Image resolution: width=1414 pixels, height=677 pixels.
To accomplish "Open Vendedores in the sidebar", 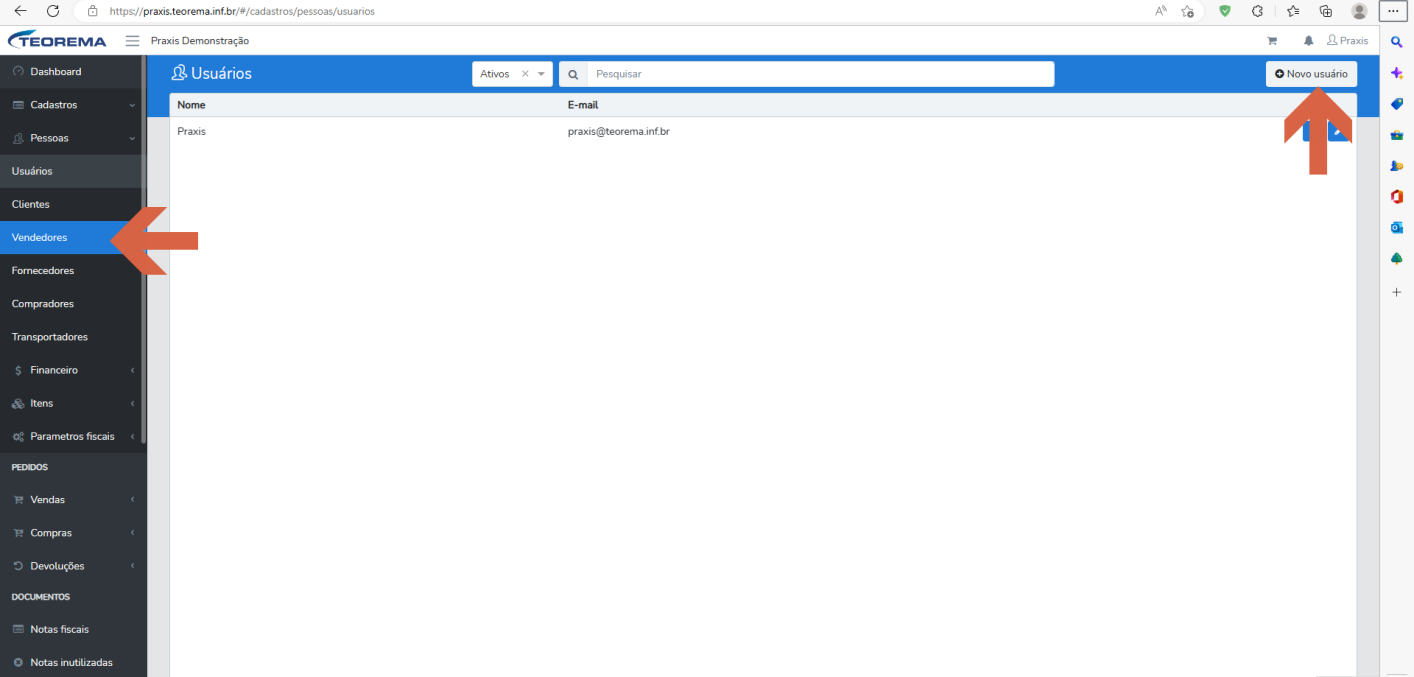I will (x=73, y=238).
